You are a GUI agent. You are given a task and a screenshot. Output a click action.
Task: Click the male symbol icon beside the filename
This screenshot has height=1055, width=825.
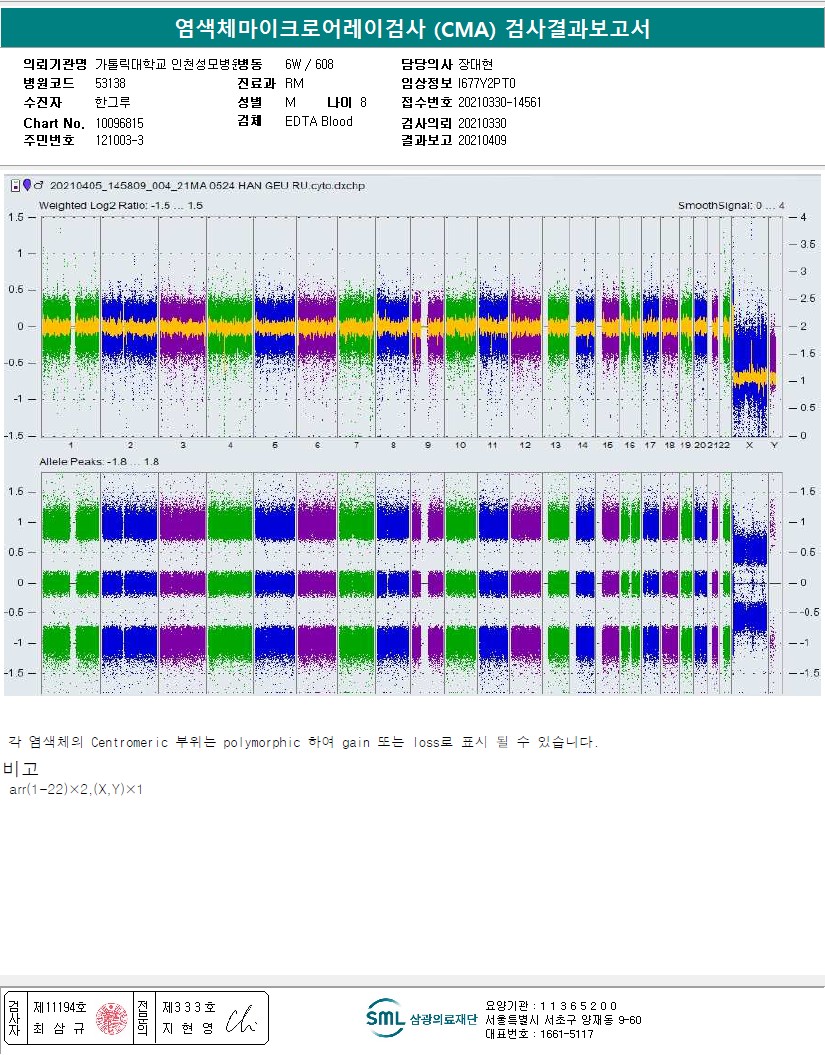pyautogui.click(x=38, y=185)
